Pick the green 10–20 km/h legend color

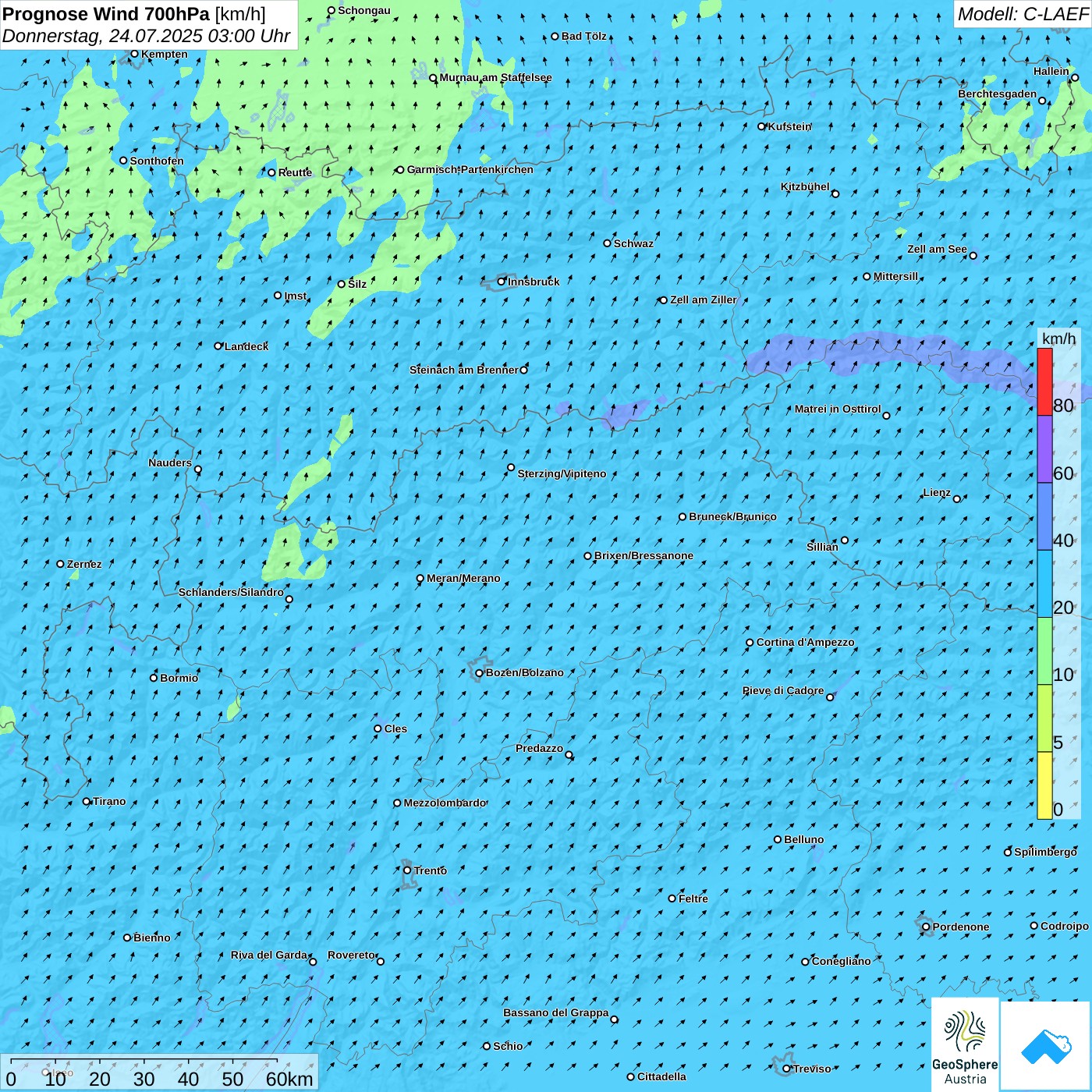point(1044,651)
